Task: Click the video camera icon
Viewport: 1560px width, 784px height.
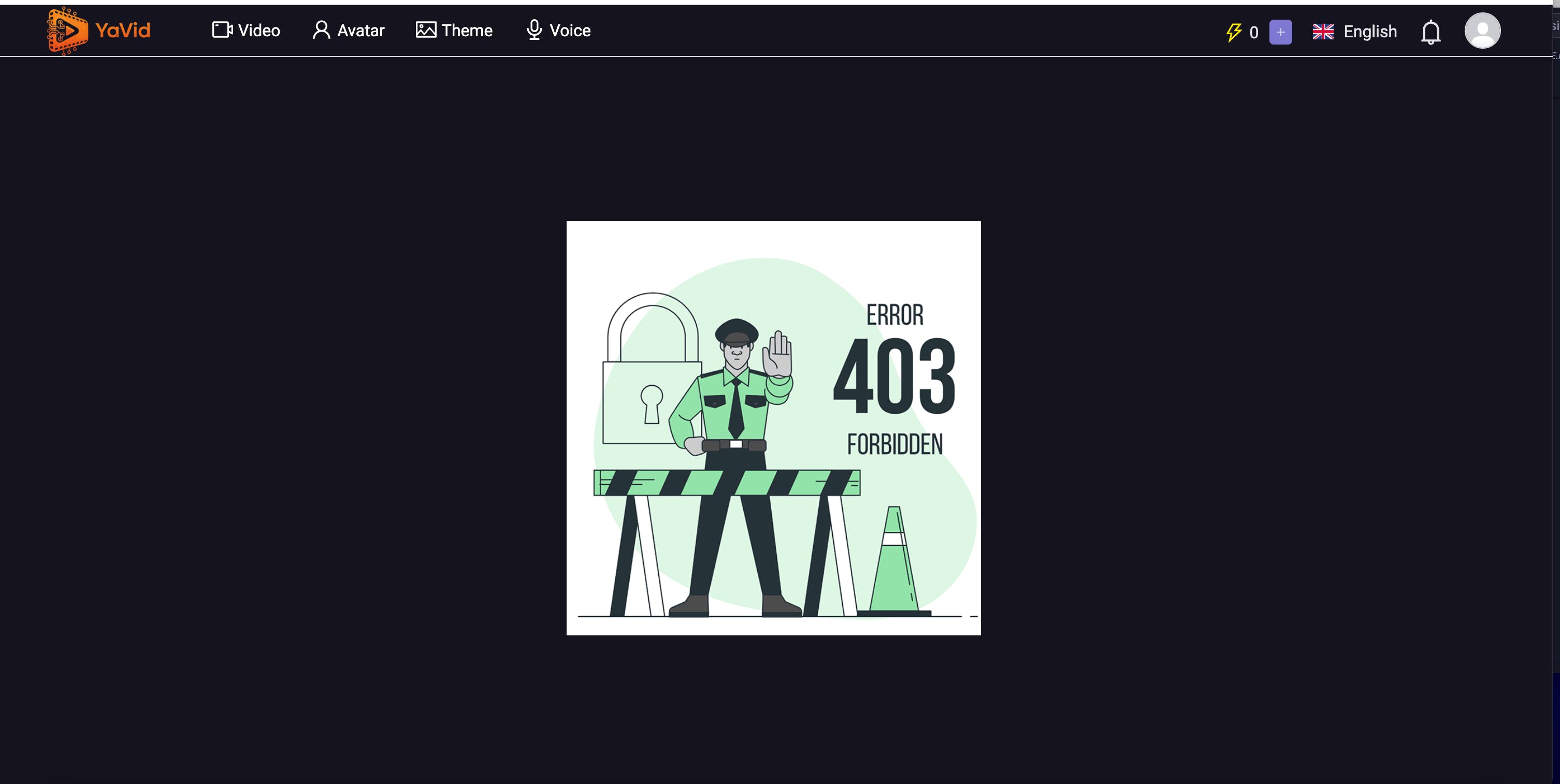Action: 222,30
